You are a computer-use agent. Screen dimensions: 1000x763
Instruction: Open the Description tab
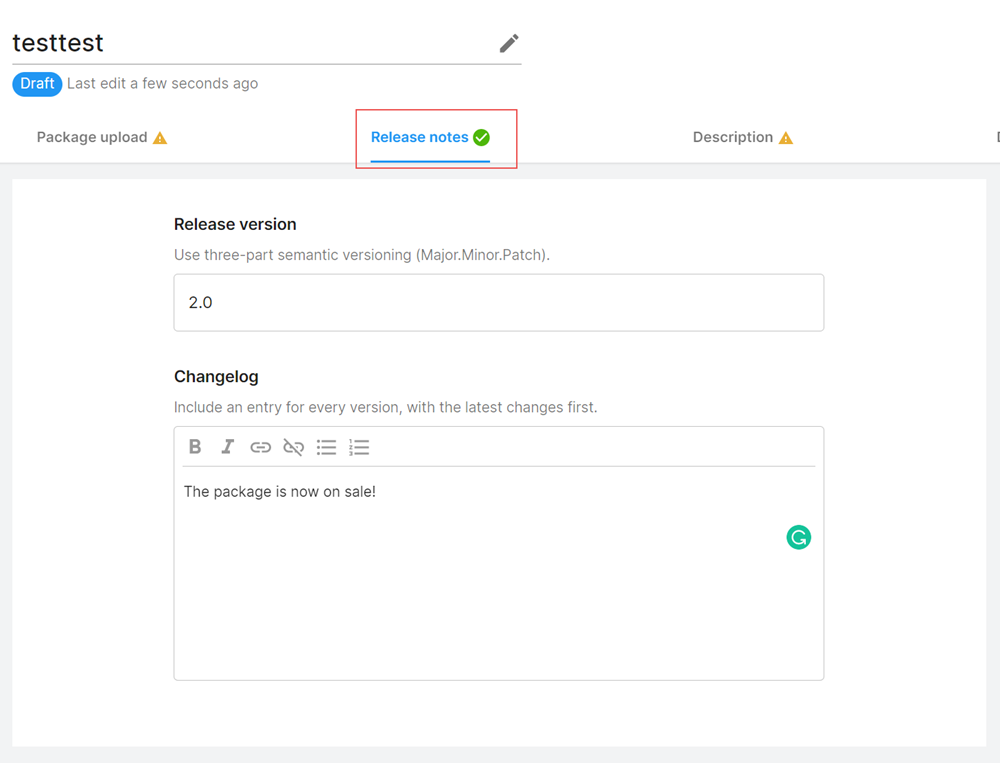tap(743, 137)
